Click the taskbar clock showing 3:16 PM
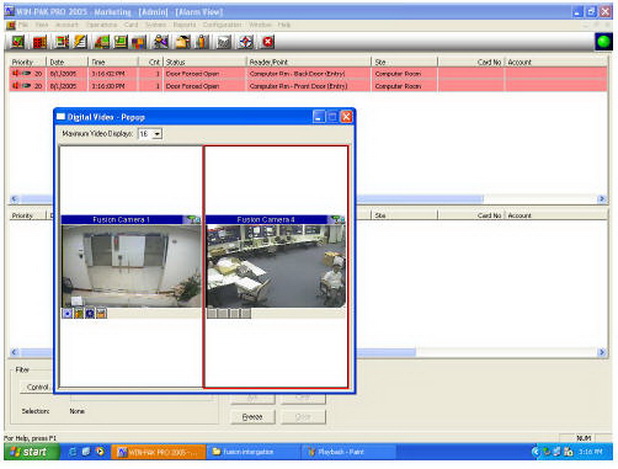The height and width of the screenshot is (469, 618). coord(591,452)
